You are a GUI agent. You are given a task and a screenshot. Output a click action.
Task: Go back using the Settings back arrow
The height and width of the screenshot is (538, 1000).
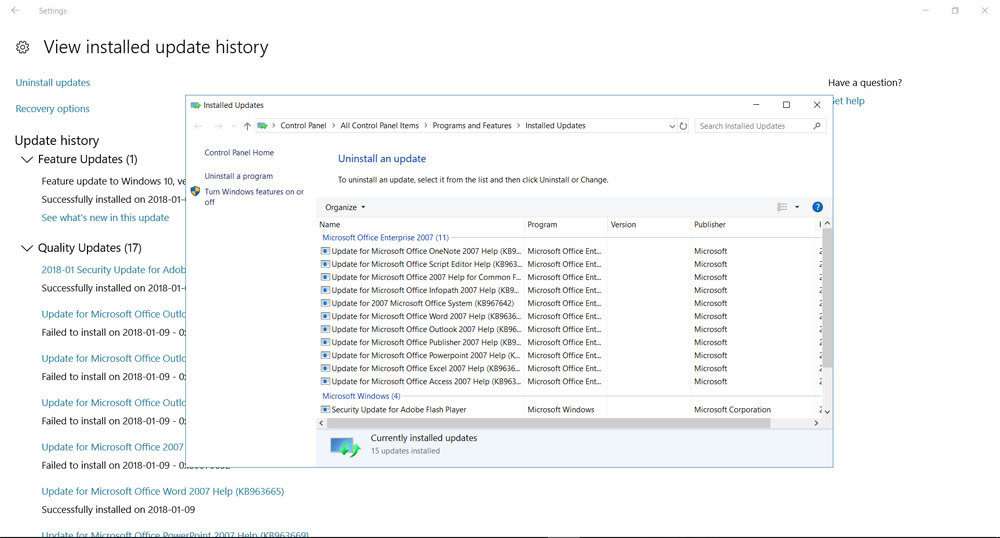[x=15, y=11]
